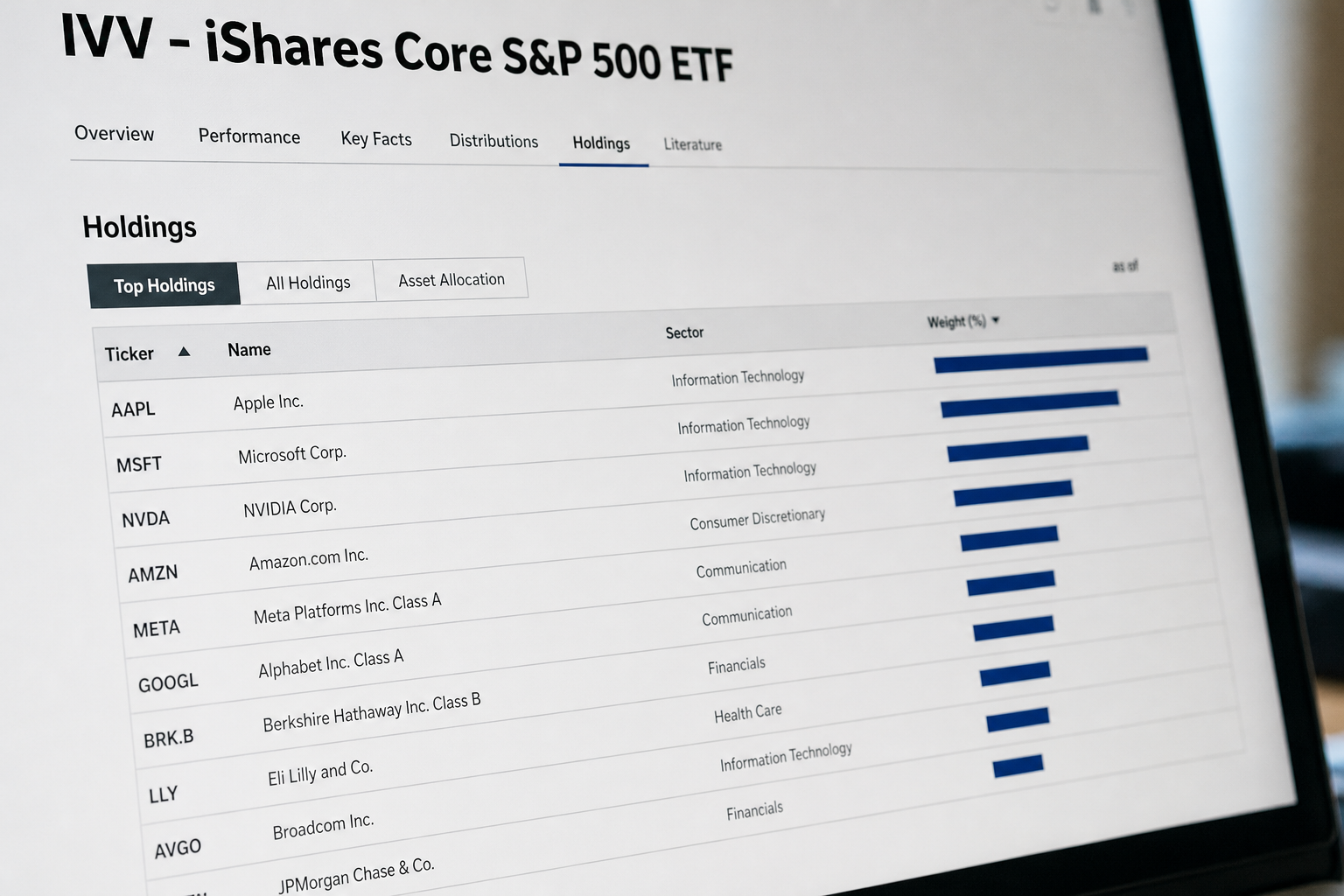Click the AVGO ticker
Image resolution: width=1344 pixels, height=896 pixels.
[x=178, y=849]
